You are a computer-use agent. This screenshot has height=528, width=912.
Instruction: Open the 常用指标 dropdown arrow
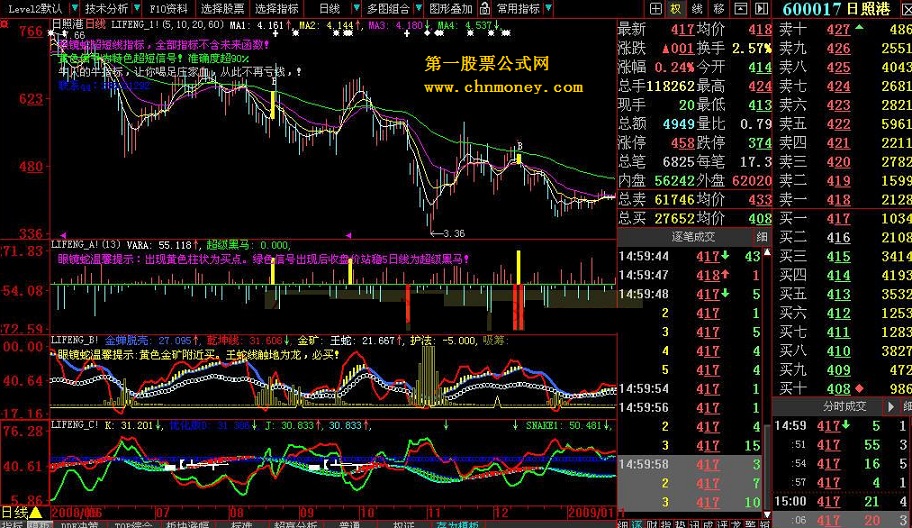coord(548,8)
